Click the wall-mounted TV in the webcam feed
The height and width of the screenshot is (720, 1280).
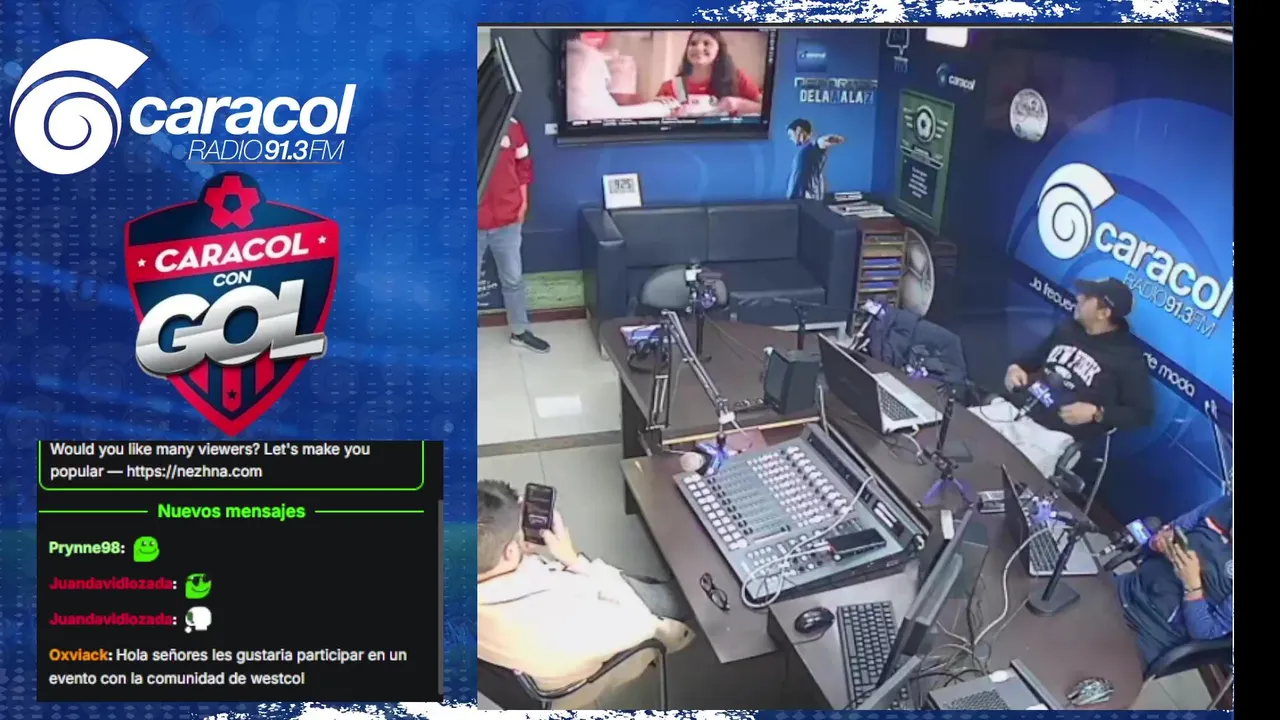(x=666, y=83)
